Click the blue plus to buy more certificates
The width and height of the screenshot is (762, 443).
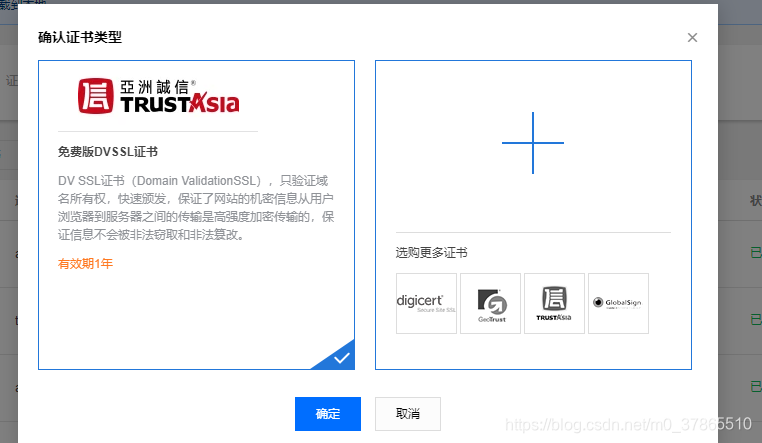point(533,143)
